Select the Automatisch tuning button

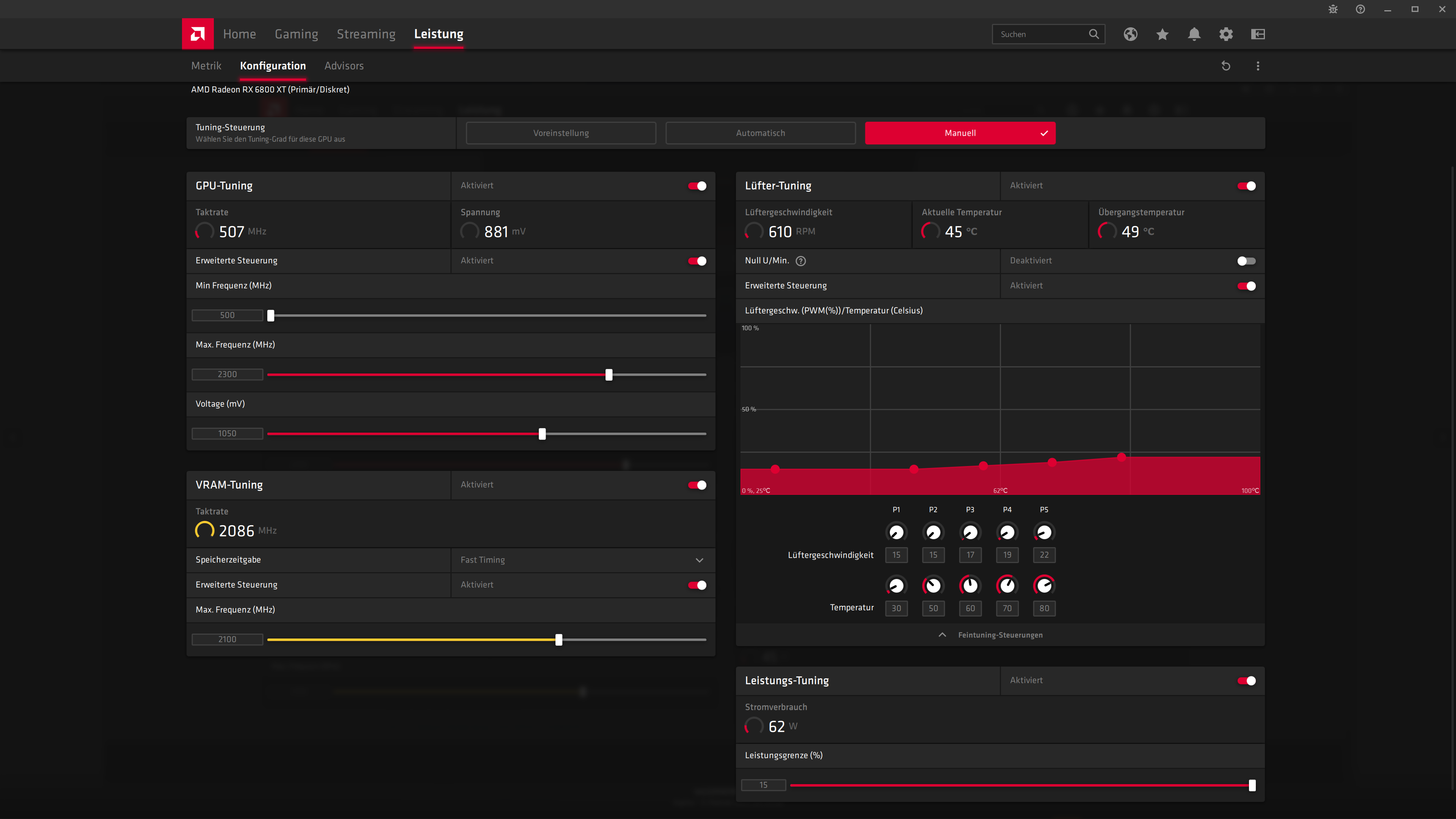(760, 133)
